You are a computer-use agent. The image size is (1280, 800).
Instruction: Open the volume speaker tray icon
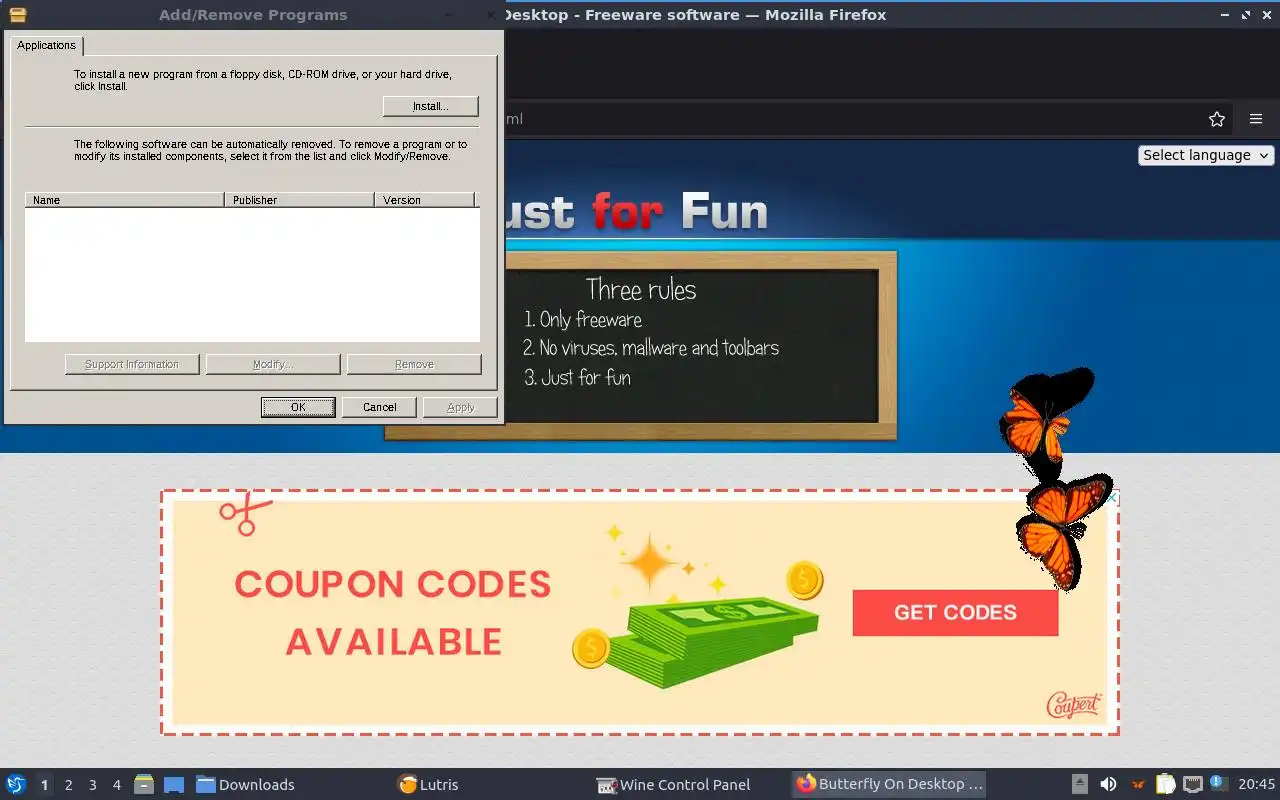click(x=1108, y=784)
